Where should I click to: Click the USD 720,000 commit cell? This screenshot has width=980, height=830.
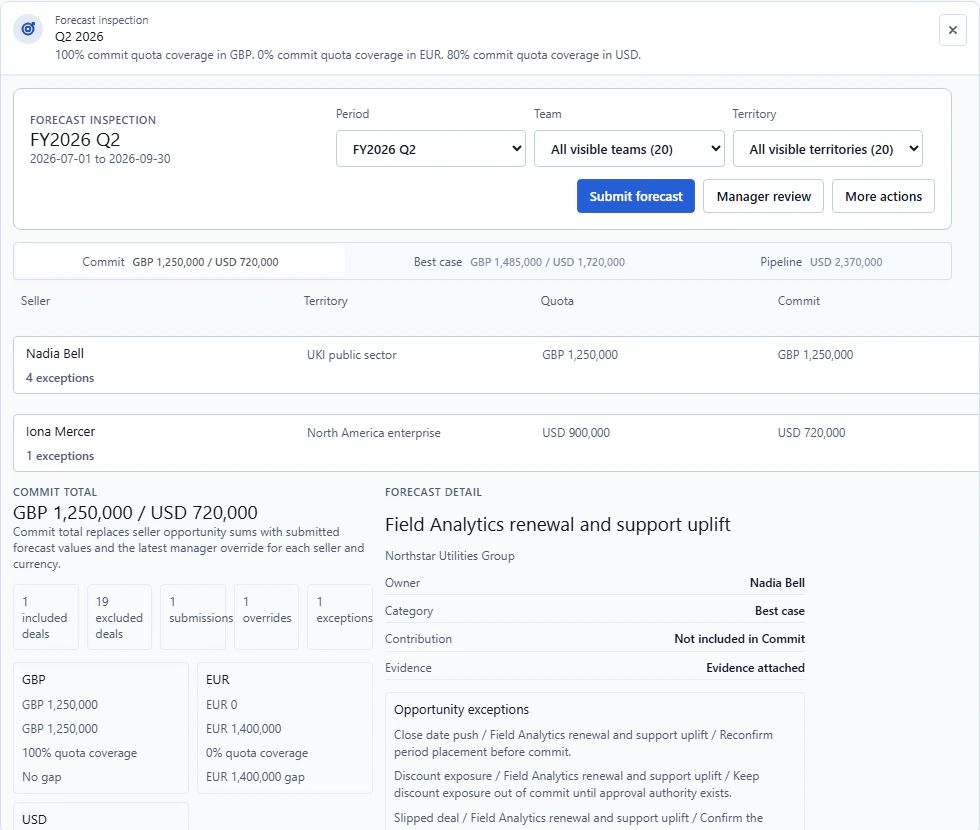coord(811,433)
